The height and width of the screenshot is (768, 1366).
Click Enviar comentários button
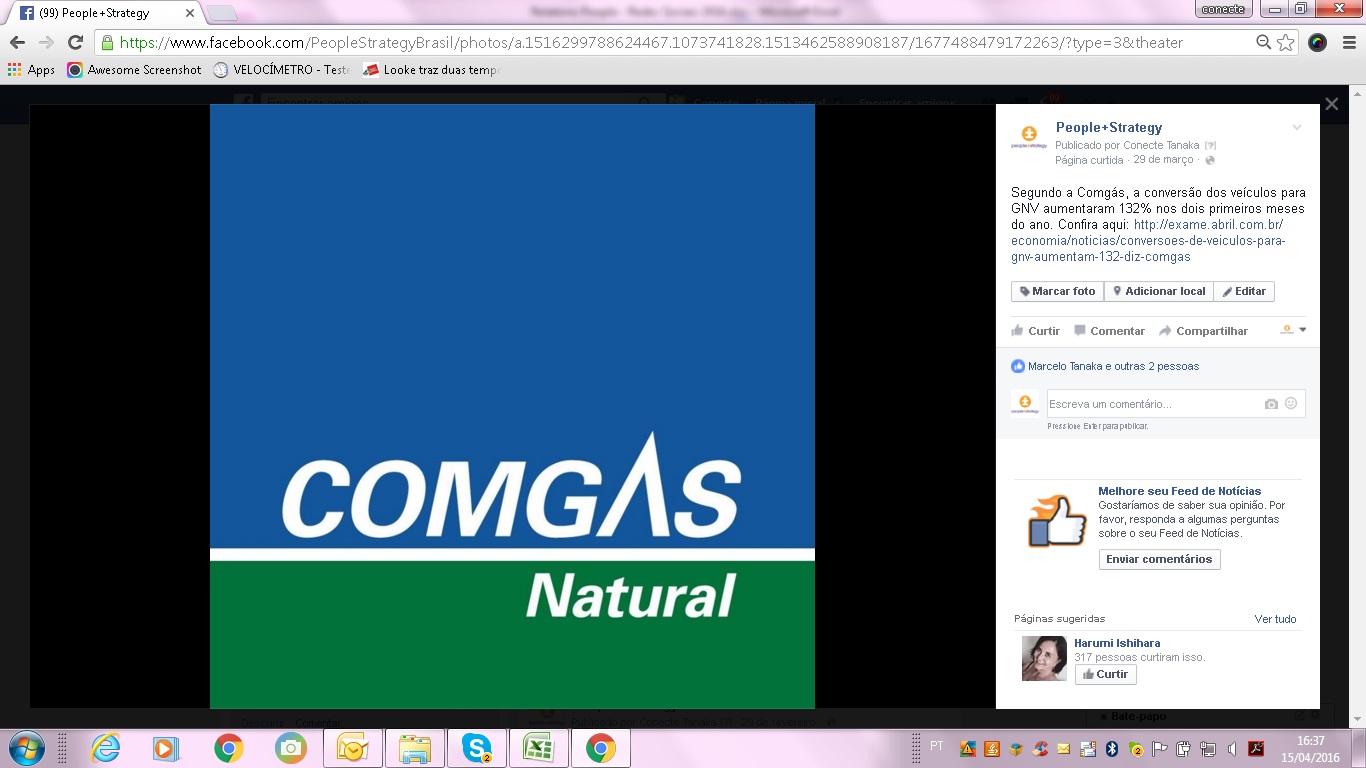pos(1159,559)
